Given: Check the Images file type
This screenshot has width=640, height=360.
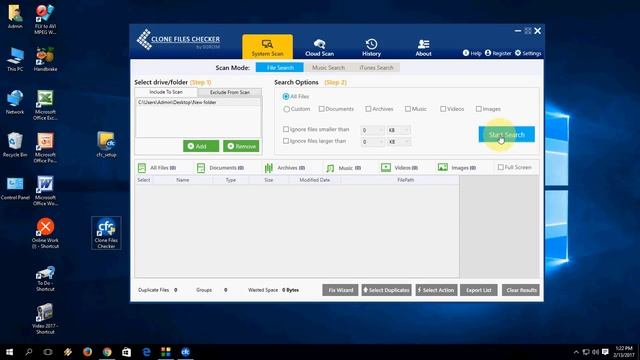Looking at the screenshot, I should click(479, 109).
